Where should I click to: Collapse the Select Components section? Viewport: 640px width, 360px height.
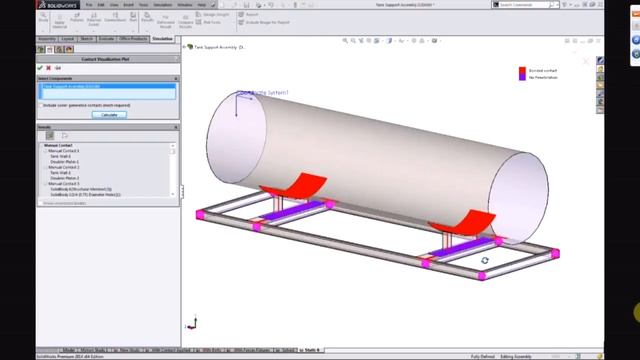[176, 78]
